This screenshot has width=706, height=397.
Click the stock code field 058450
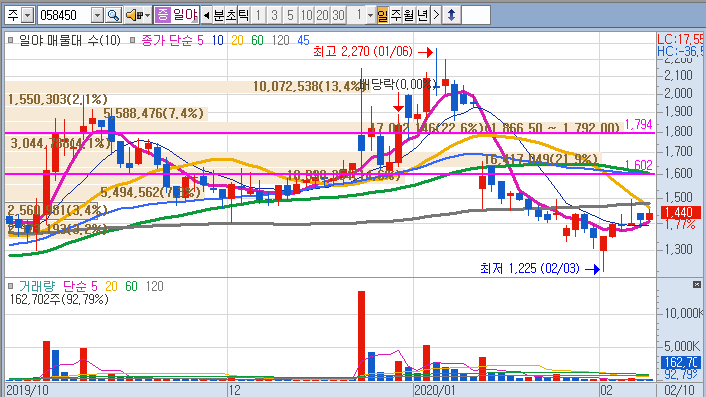[x=64, y=15]
